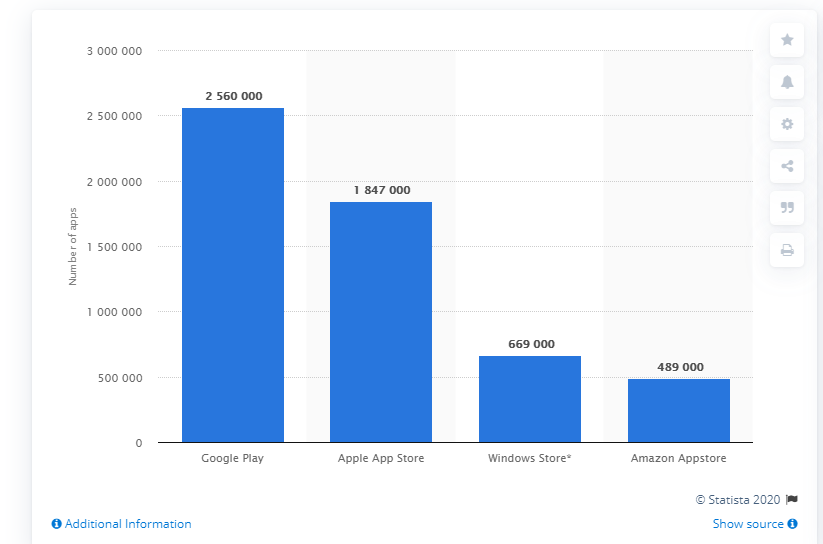
Task: Click the 500 000 axis tick
Action: click(x=120, y=378)
